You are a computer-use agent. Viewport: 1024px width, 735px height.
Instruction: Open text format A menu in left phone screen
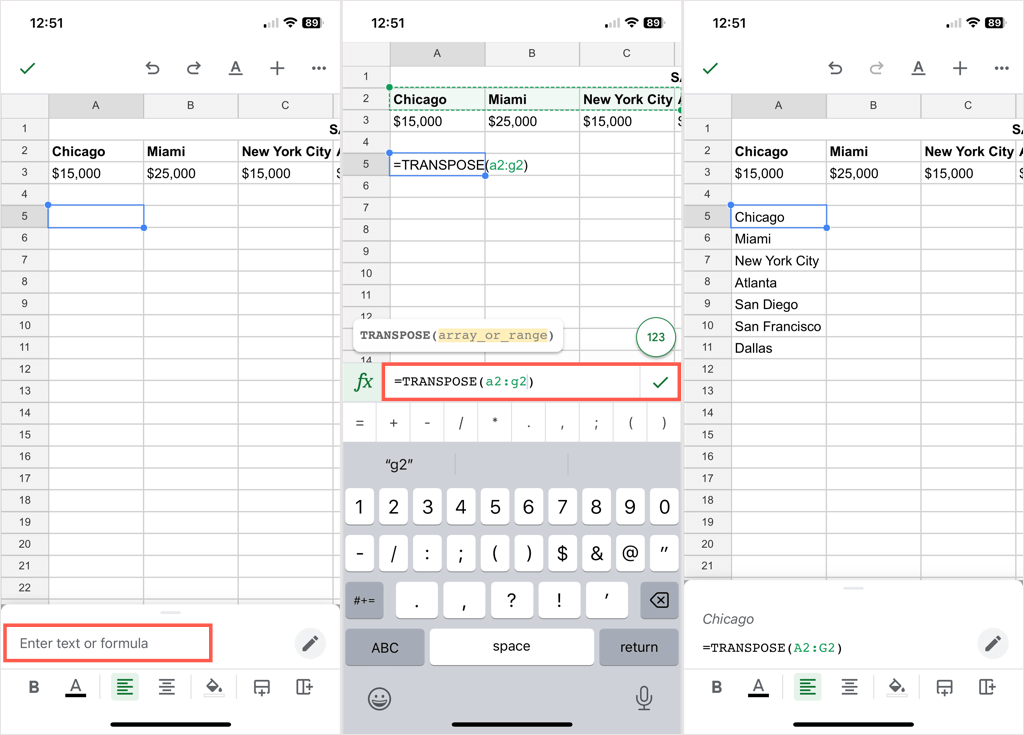tap(236, 69)
